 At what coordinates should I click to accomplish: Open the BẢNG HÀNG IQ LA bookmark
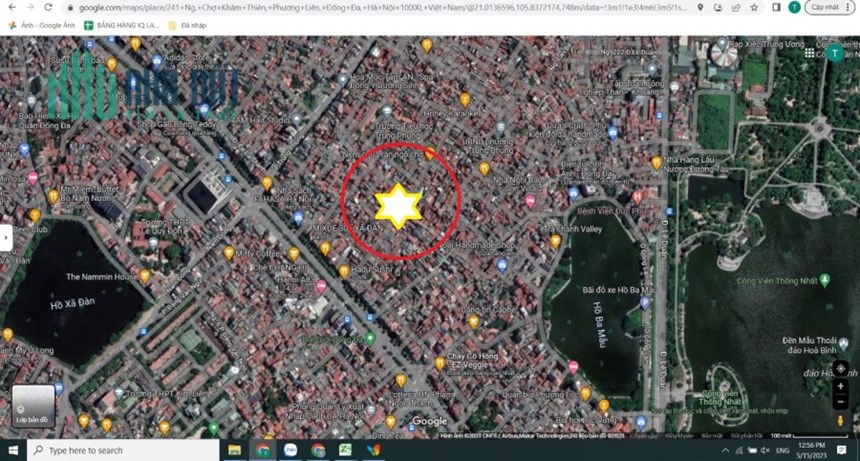pos(122,25)
